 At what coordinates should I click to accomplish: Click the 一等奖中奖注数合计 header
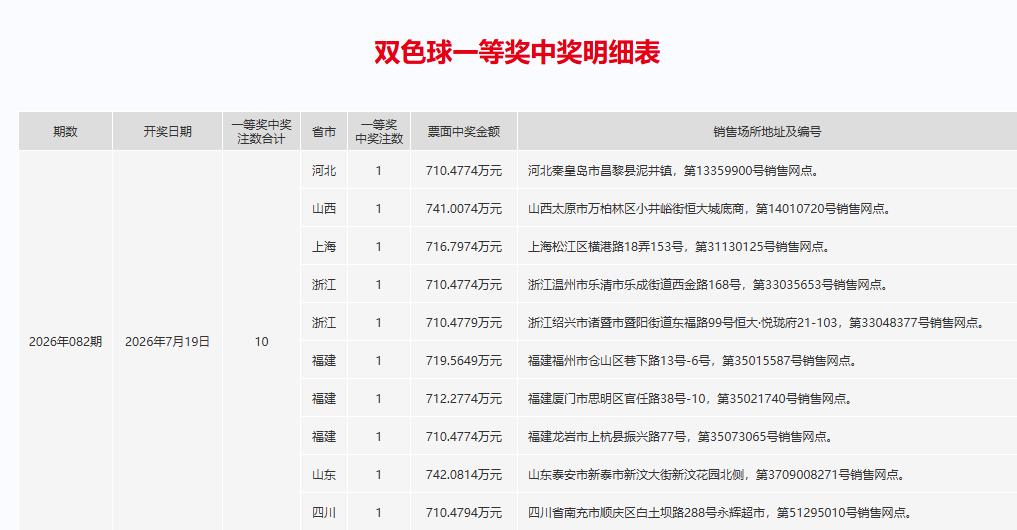[261, 132]
